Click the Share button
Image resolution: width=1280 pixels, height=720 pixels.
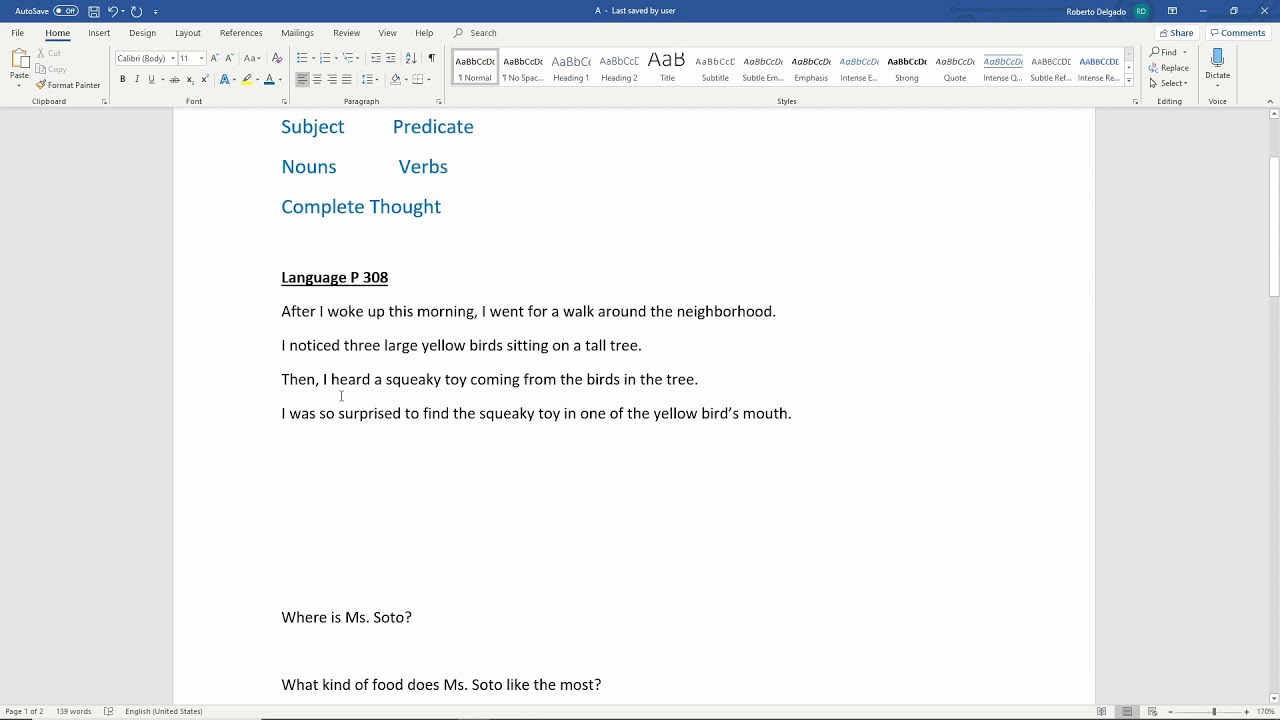(x=1177, y=33)
